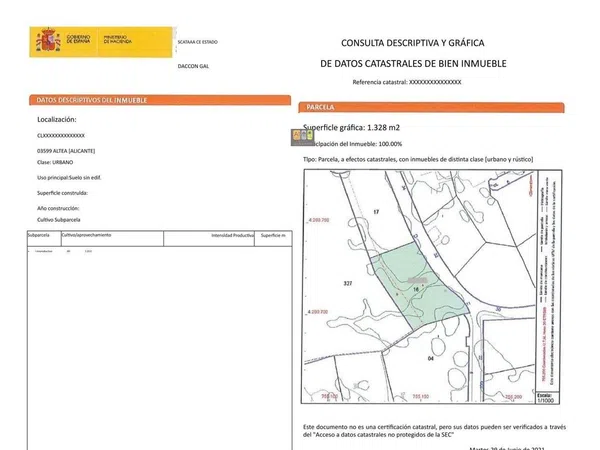
Task: Click parcel number 327 on the map
Action: (349, 283)
